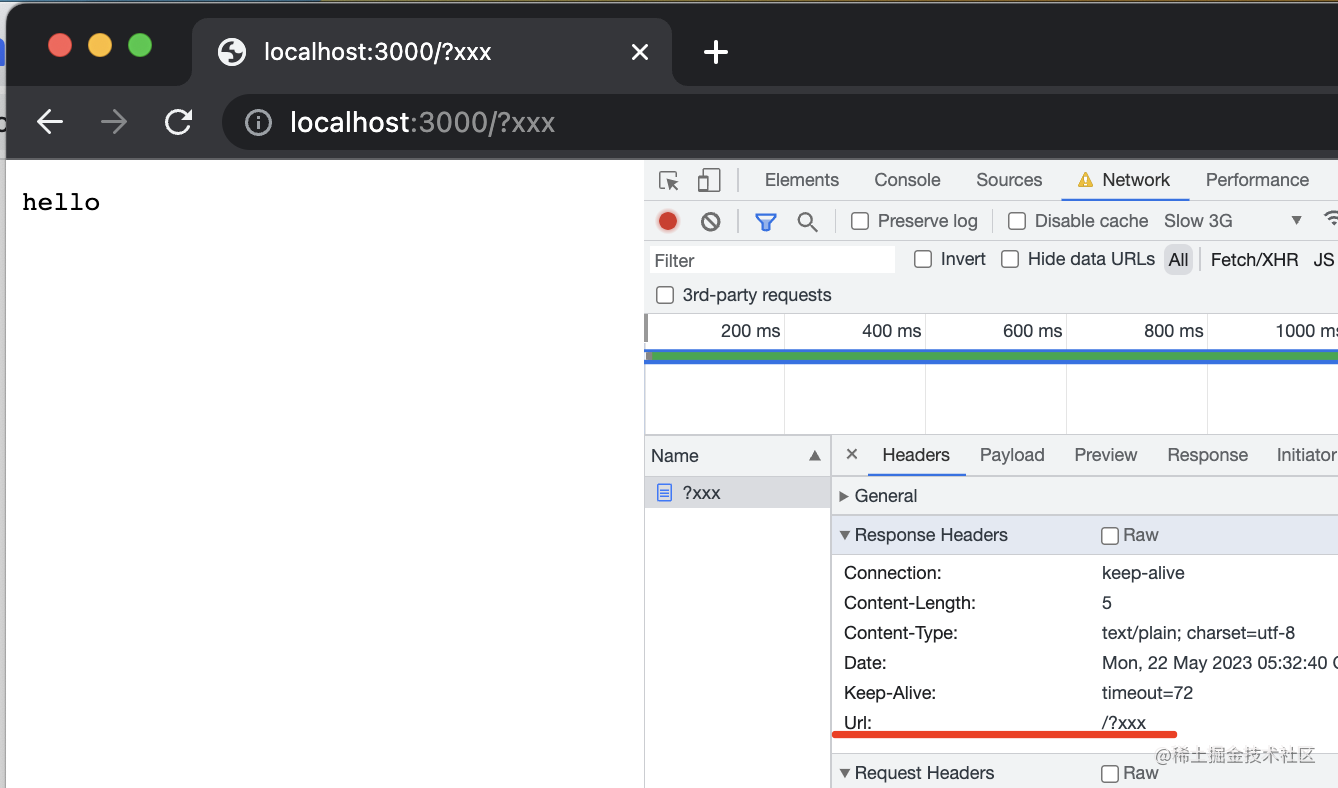Viewport: 1338px width, 788px height.
Task: Click the "/?xxx" Url header value
Action: click(1124, 723)
